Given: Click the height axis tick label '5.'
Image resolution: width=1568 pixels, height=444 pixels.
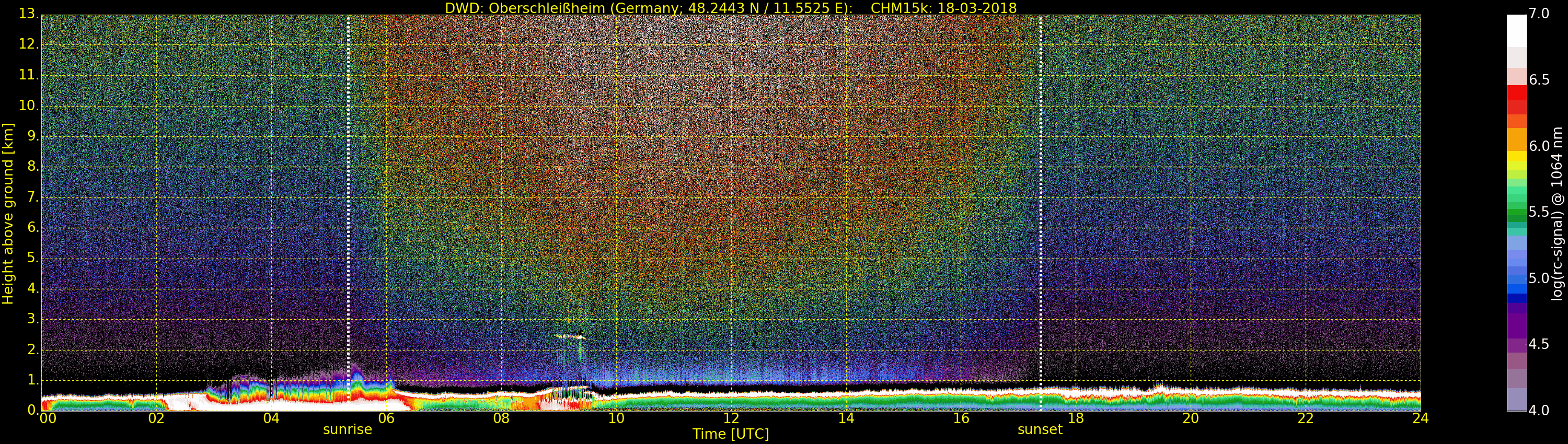Looking at the screenshot, I should [33, 258].
